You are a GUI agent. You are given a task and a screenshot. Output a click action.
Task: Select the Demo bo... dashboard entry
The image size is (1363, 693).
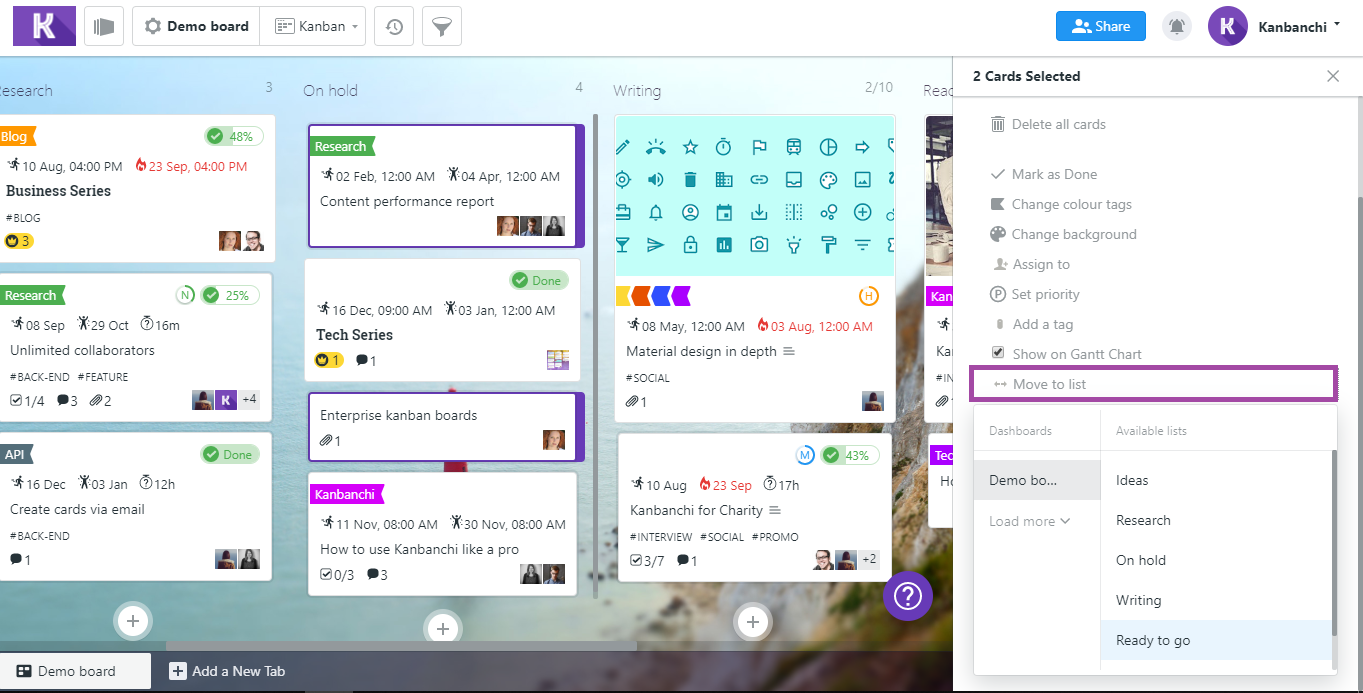[1037, 480]
